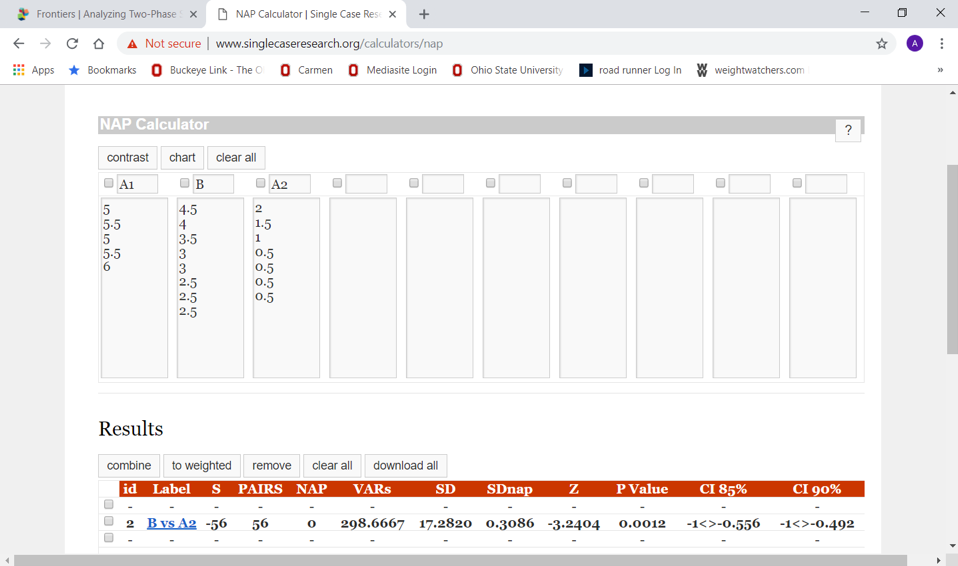
Task: Show more bookmarks with the chevron
Action: tap(940, 70)
